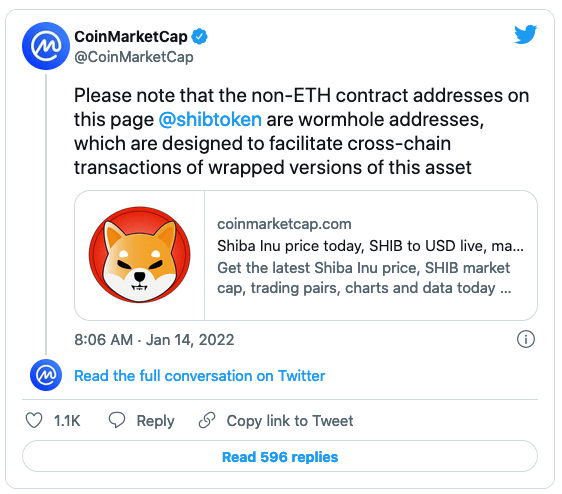Click the CoinMarketCap display name
Screen dimensions: 562x494
[x=131, y=37]
